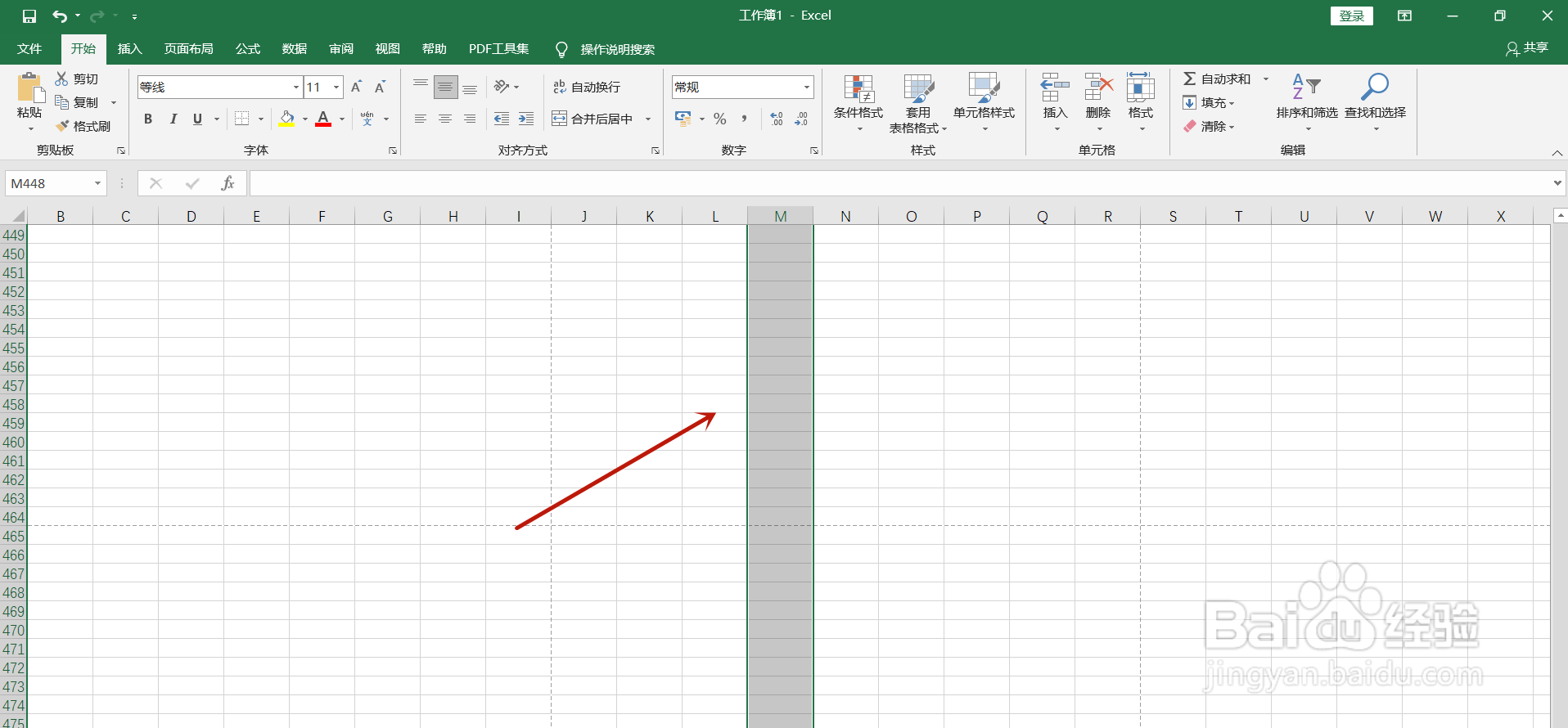Switch to the 数据 Data tab
This screenshot has width=1568, height=728.
click(x=295, y=49)
